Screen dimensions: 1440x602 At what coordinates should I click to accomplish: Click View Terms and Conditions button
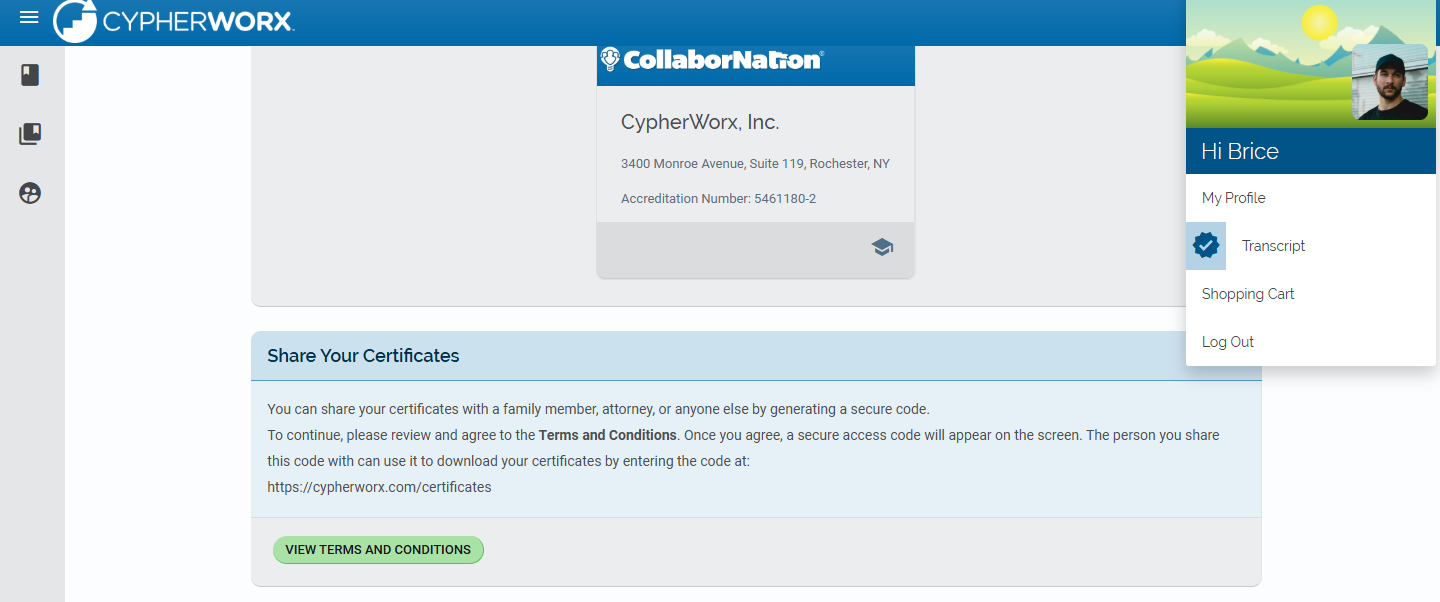(x=378, y=550)
